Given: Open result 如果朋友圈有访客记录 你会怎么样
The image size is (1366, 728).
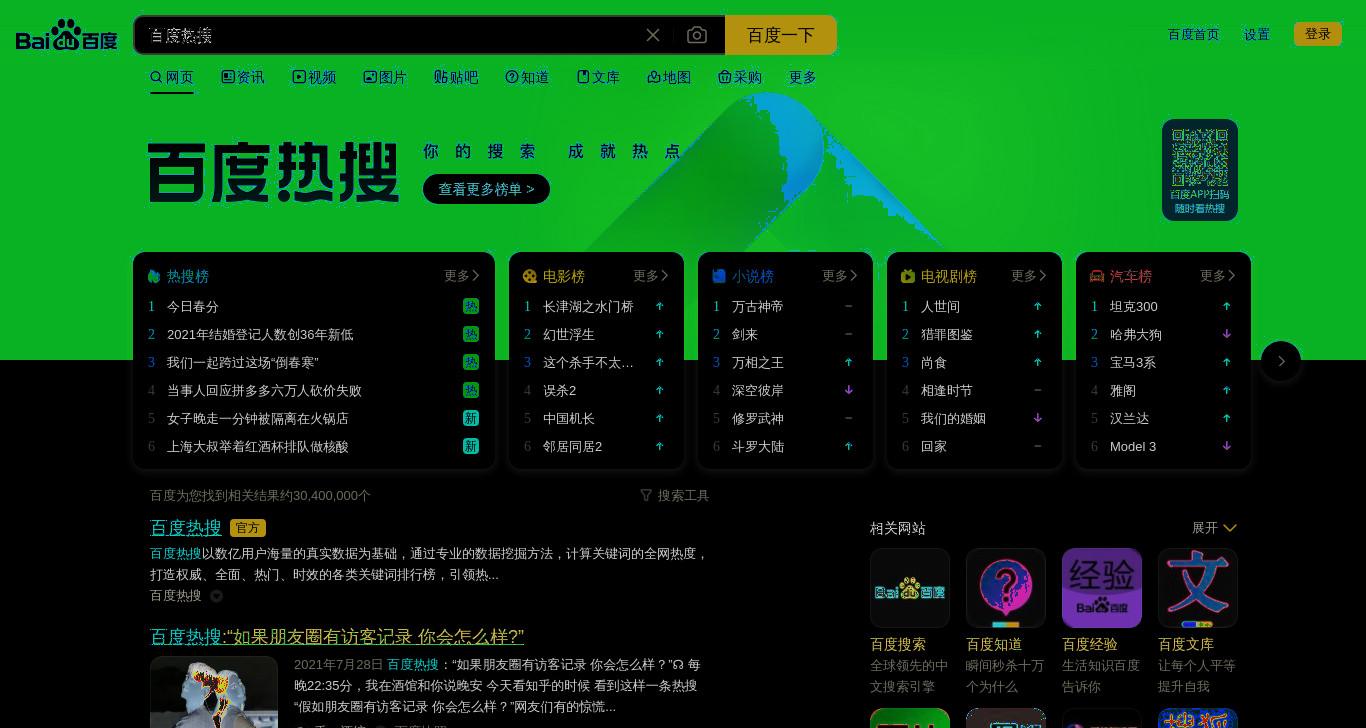Looking at the screenshot, I should click(337, 636).
